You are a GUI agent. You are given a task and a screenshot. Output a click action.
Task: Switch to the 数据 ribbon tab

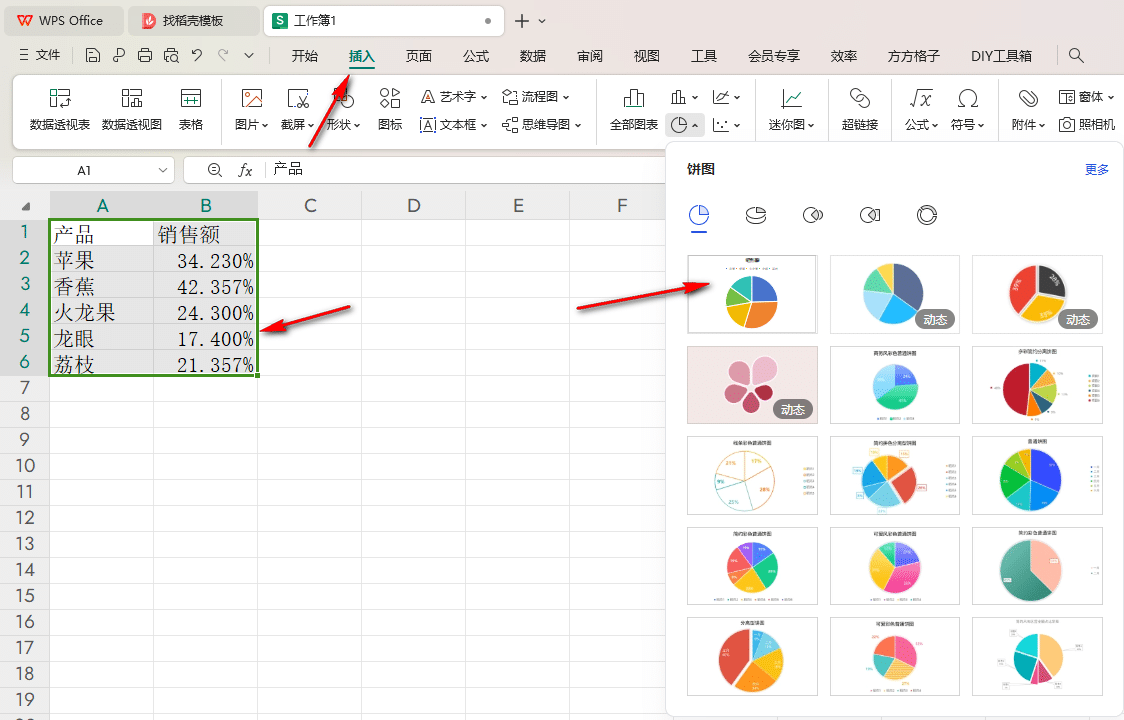(x=533, y=56)
